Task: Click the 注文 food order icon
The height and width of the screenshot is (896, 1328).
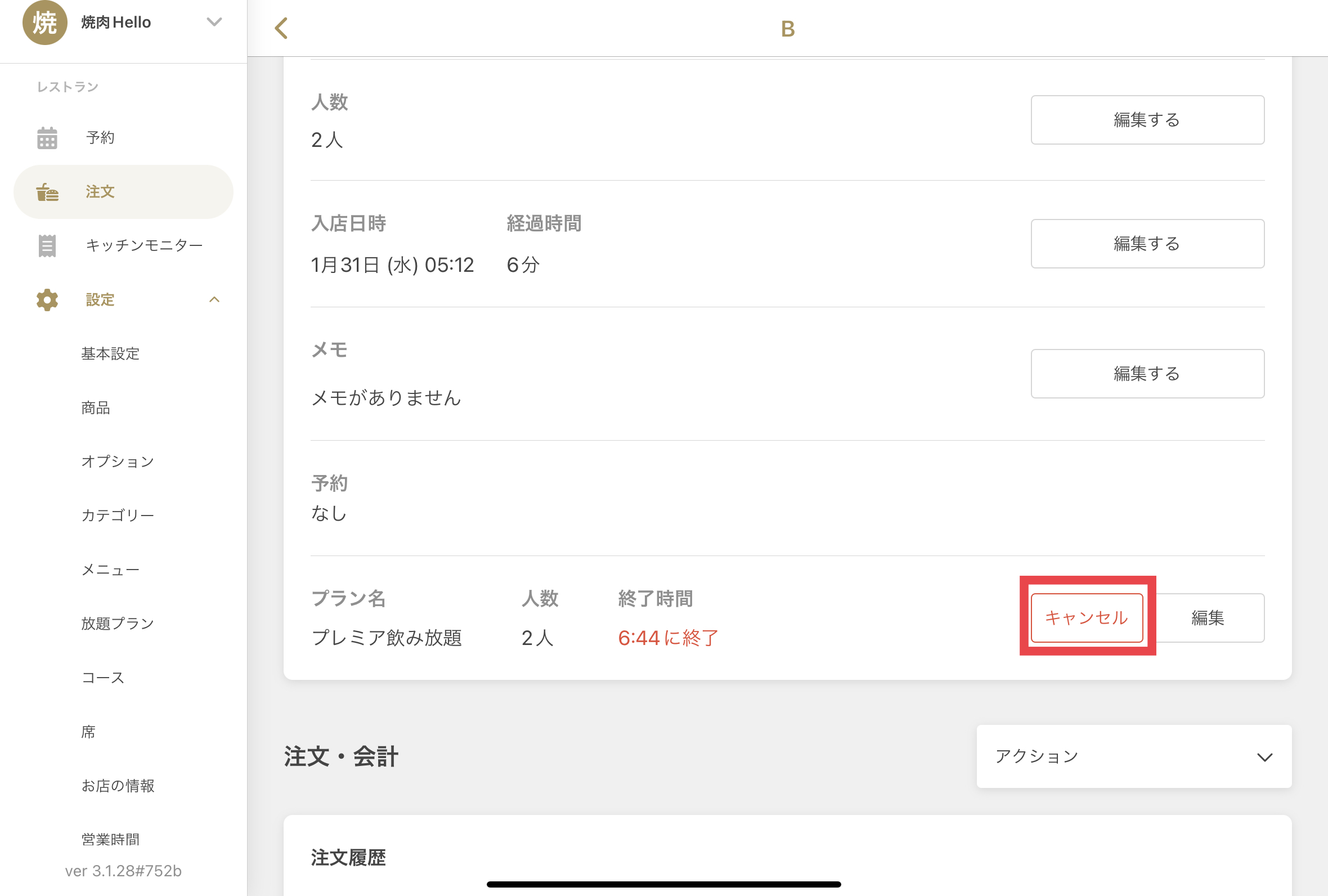Action: click(x=47, y=192)
